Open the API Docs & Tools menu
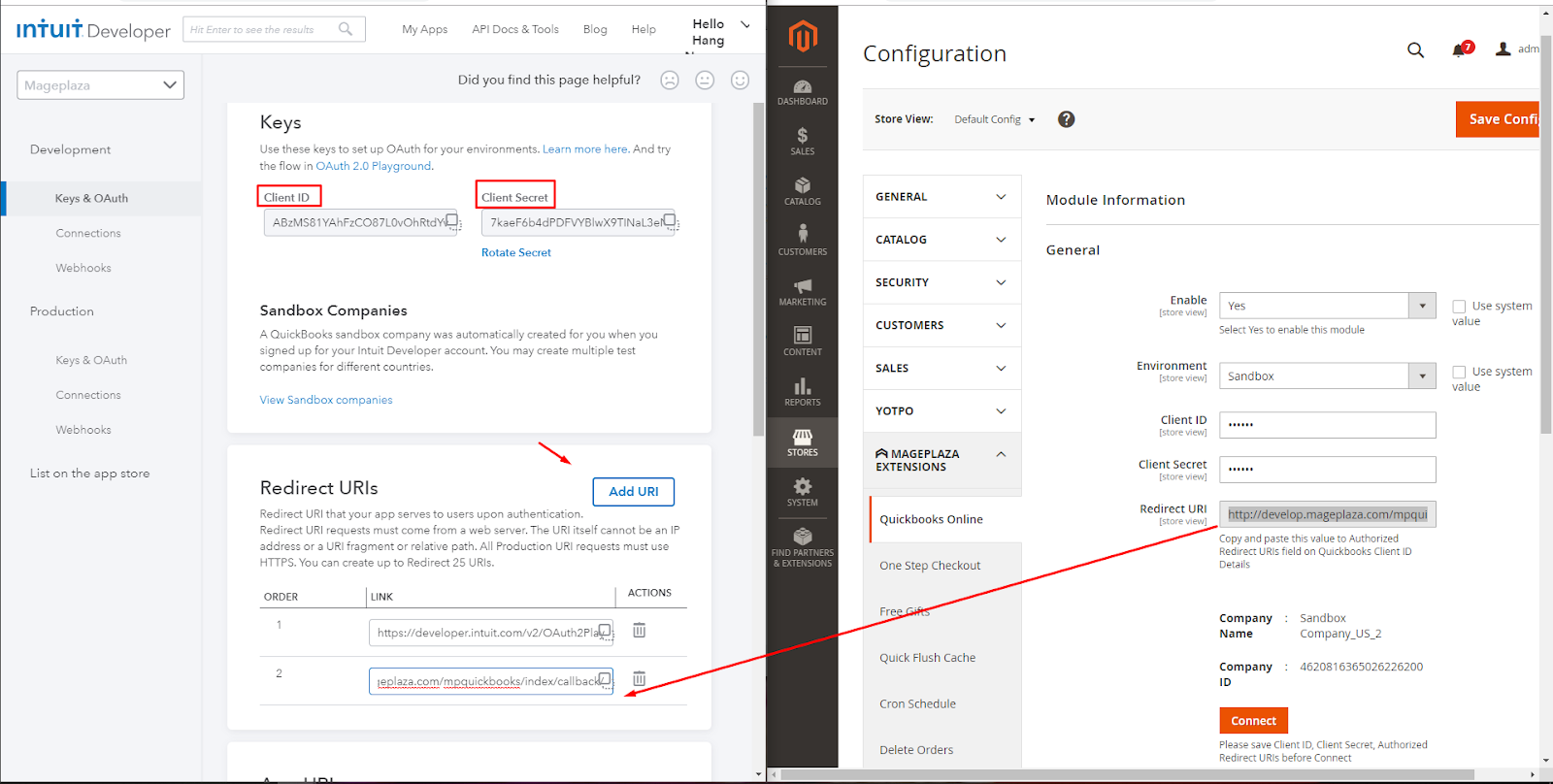The image size is (1553, 784). tap(514, 29)
